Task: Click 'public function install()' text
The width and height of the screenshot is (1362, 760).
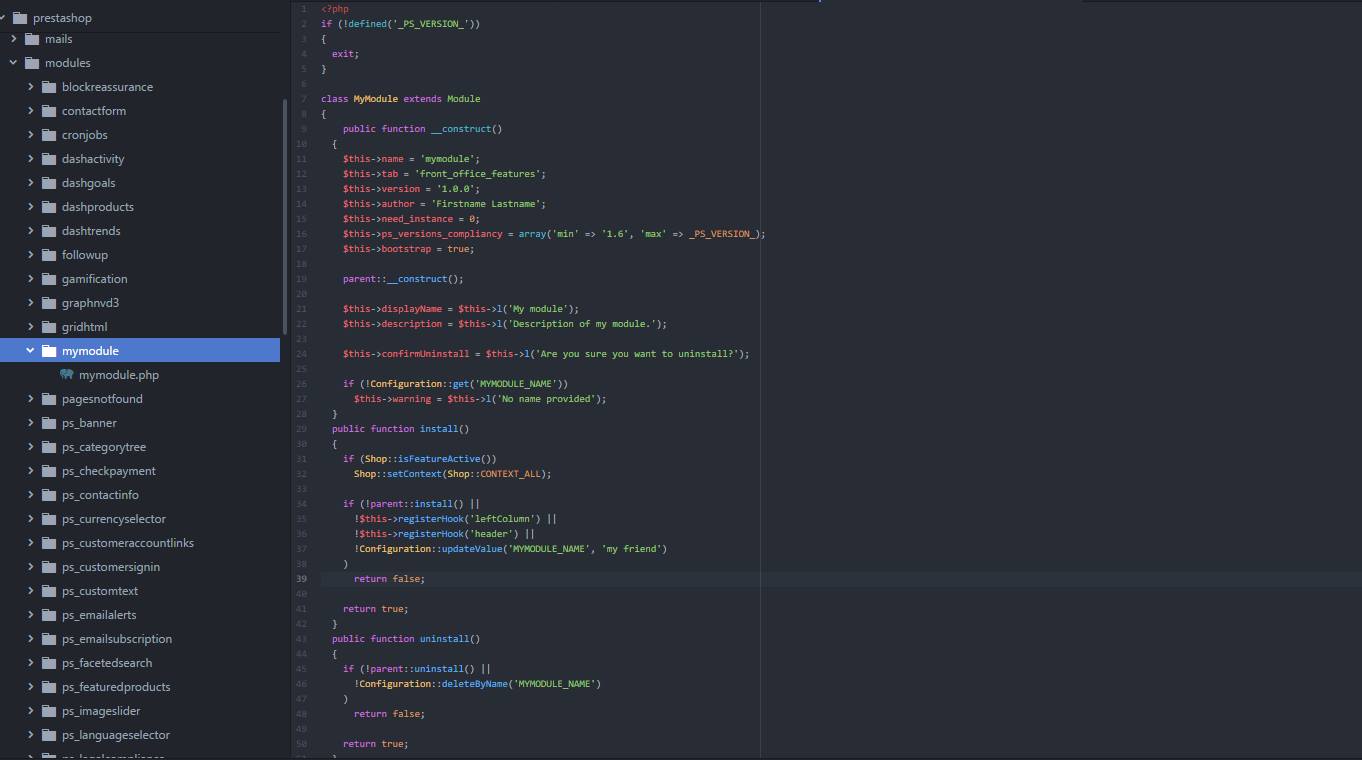Action: click(401, 429)
